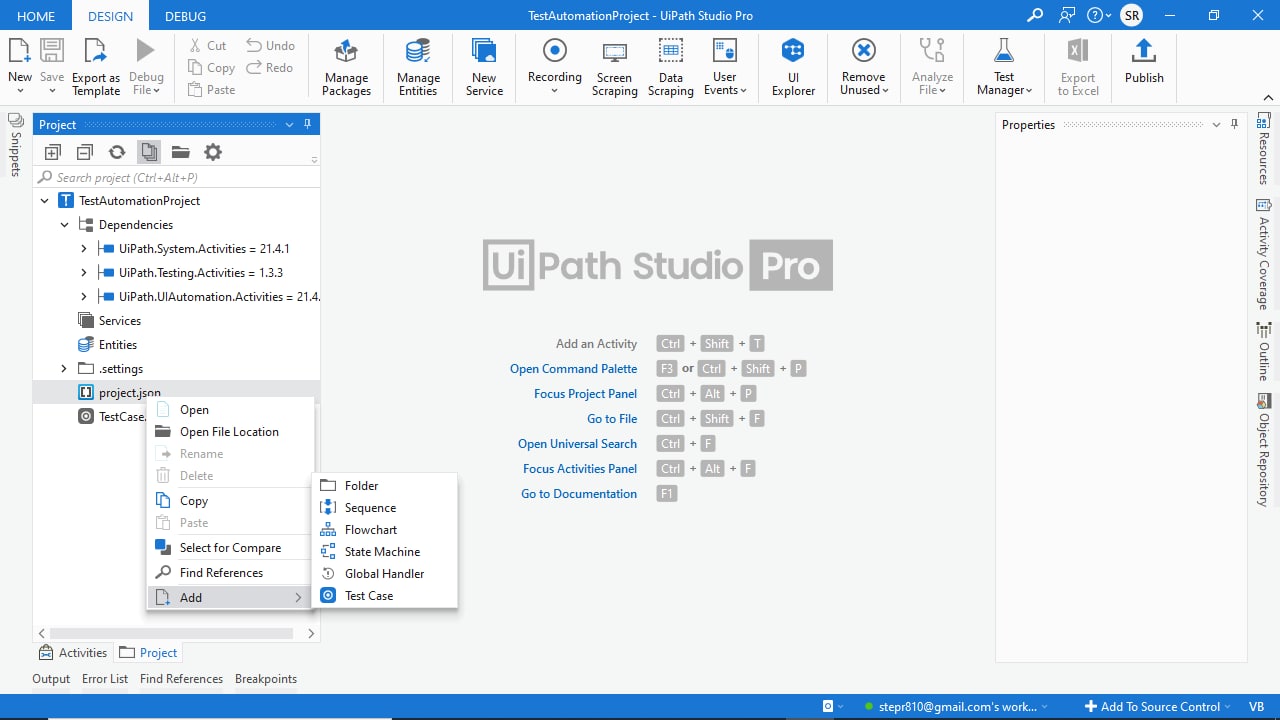Open the Resources side panel
The image size is (1280, 720).
(1263, 149)
